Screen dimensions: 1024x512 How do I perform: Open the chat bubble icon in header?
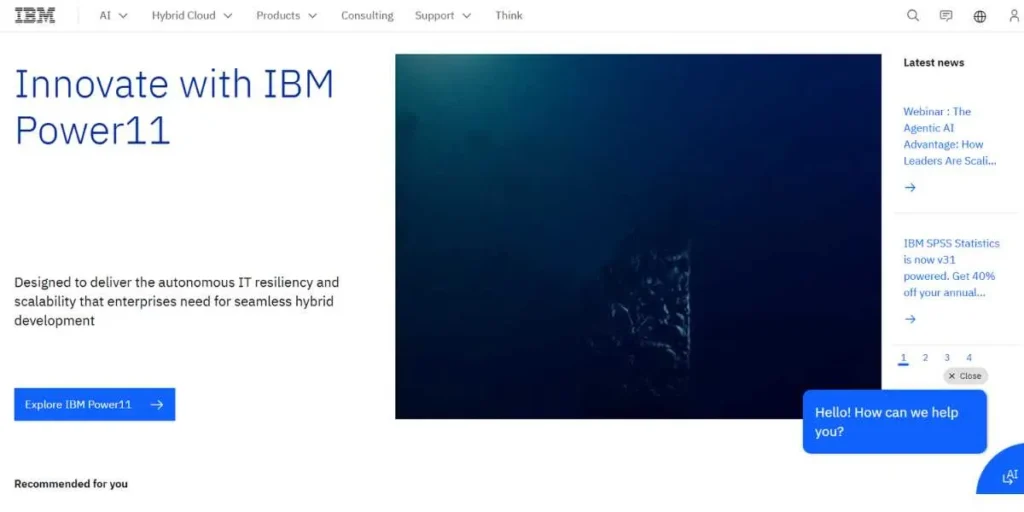[946, 16]
